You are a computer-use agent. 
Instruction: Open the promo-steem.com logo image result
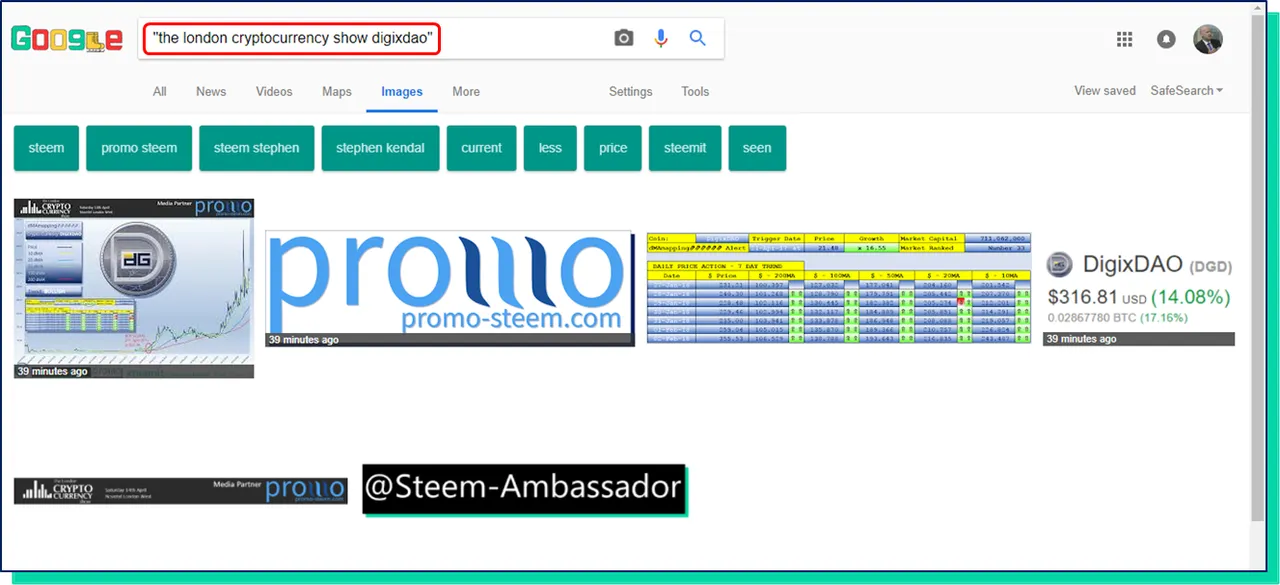tap(450, 289)
